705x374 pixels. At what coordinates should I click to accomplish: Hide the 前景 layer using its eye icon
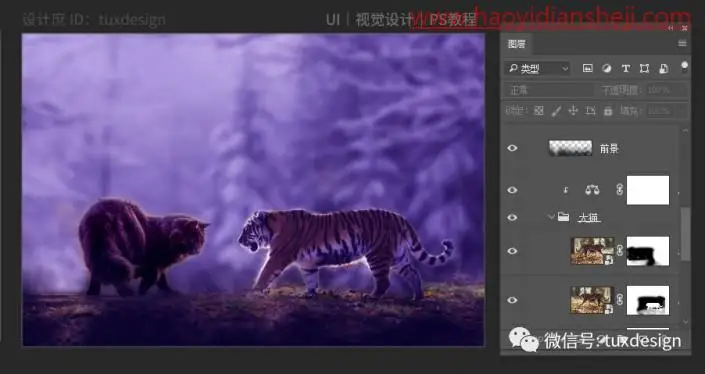tap(512, 148)
